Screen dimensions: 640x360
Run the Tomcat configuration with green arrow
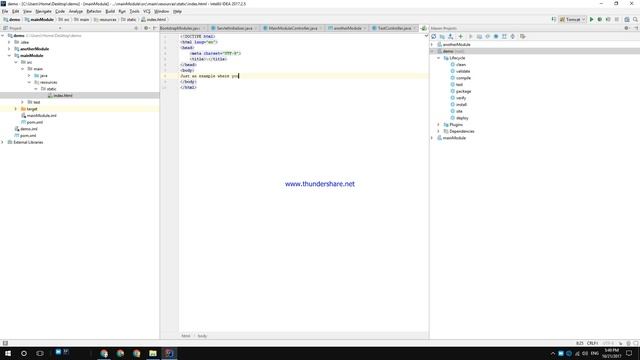[x=591, y=19]
